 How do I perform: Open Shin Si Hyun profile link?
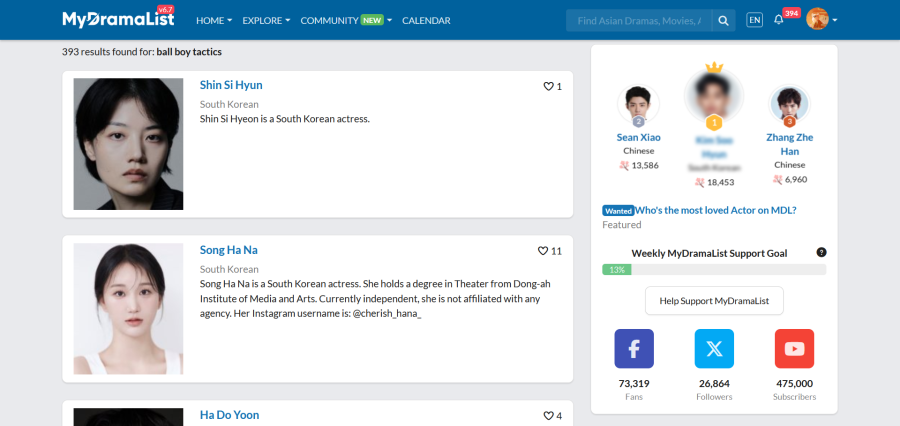231,85
